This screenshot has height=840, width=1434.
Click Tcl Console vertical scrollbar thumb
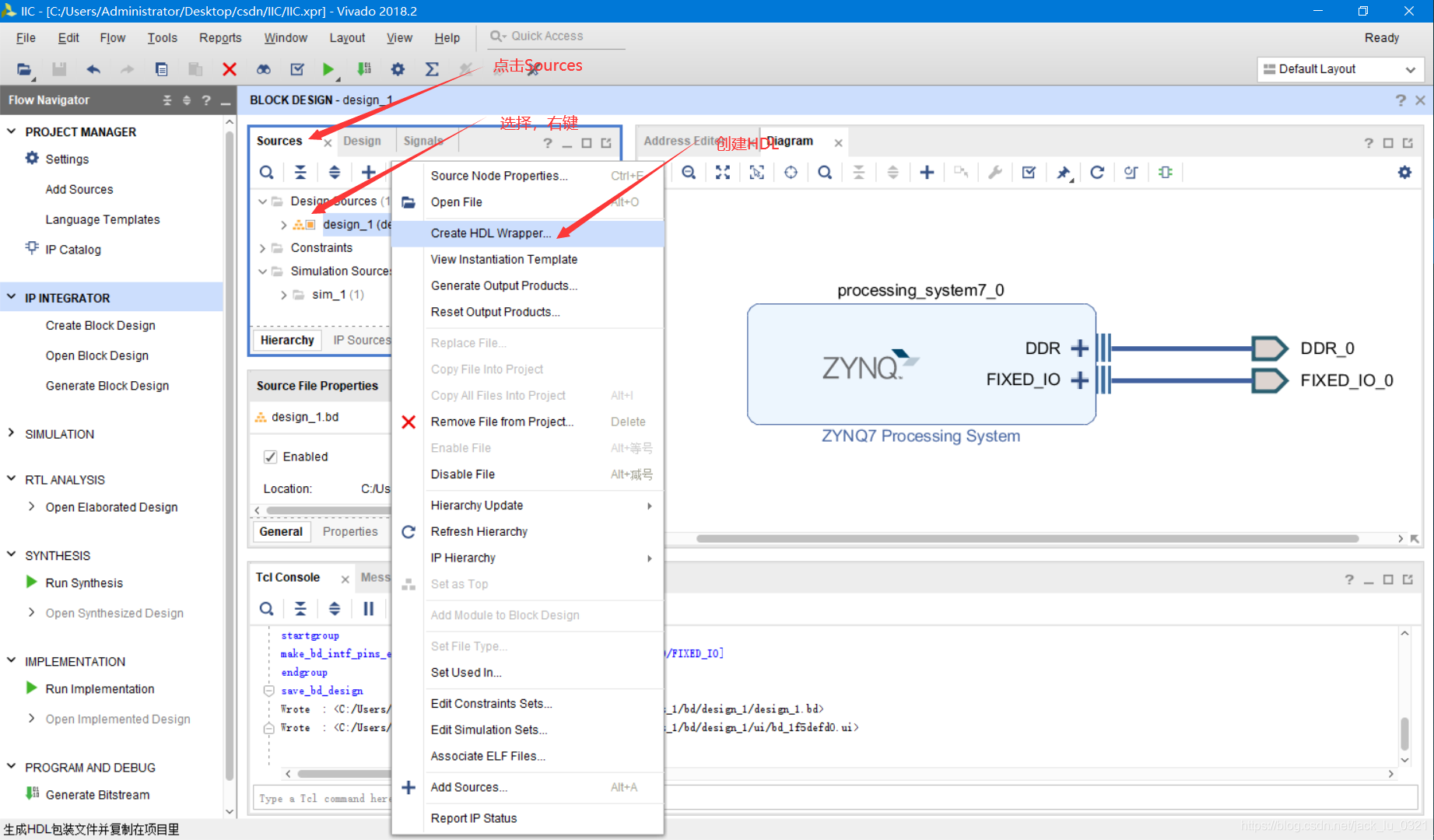pyautogui.click(x=1404, y=733)
